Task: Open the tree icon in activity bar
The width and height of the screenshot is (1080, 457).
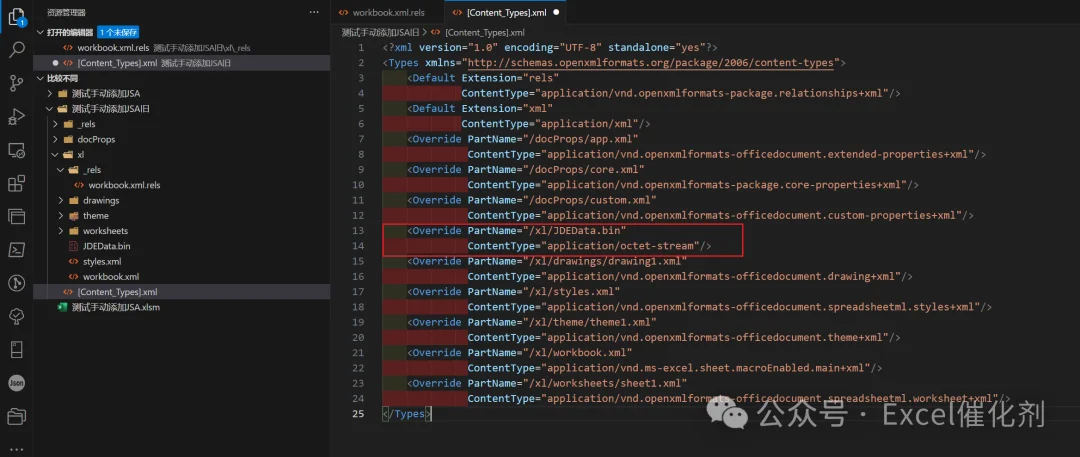Action: pos(17,316)
